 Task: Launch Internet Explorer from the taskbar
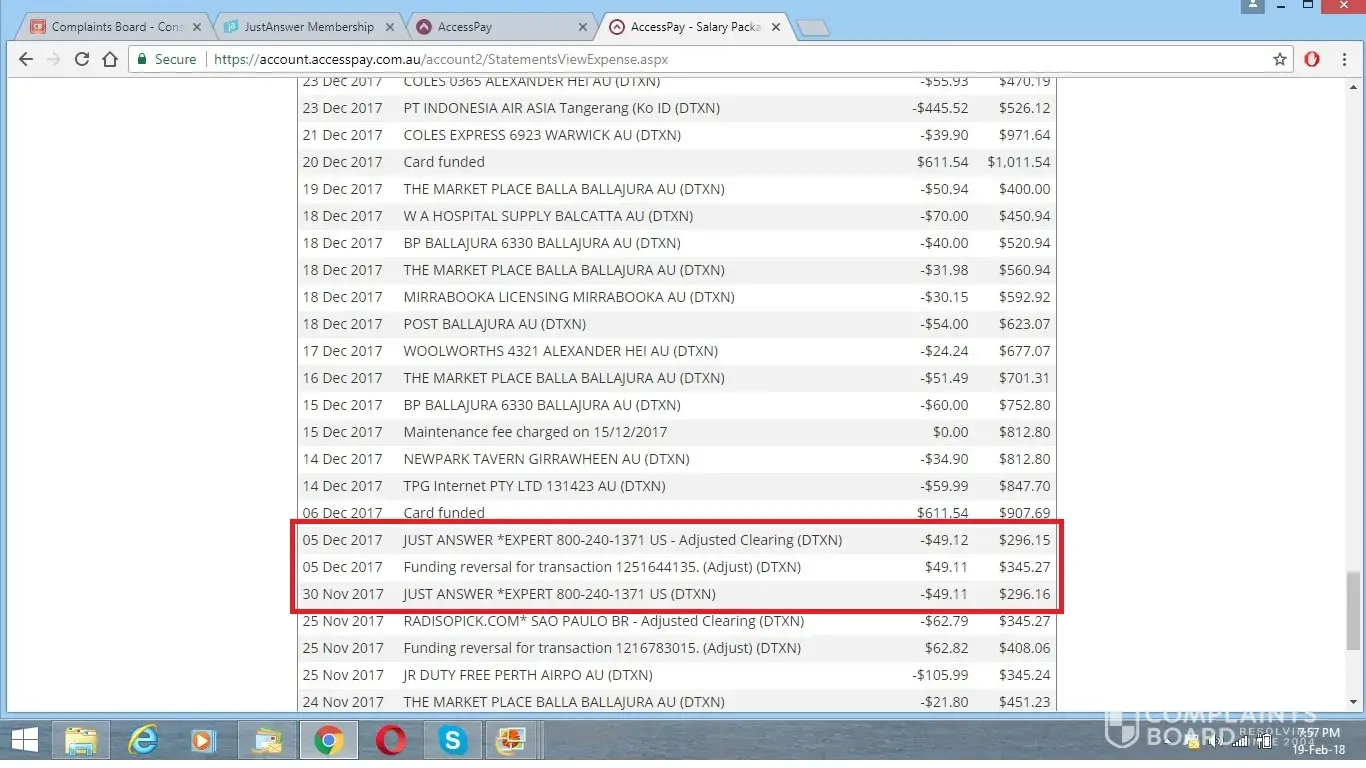click(x=144, y=741)
